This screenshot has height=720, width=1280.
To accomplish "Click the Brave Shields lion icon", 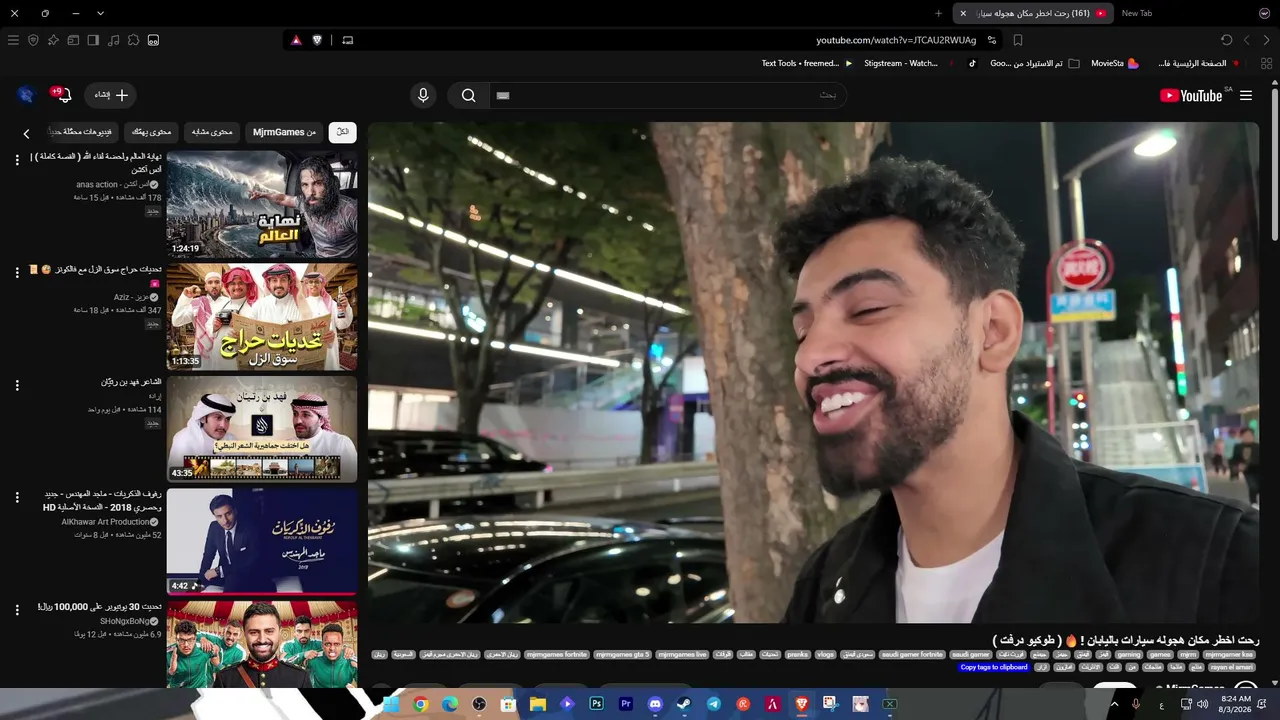I will 318,40.
